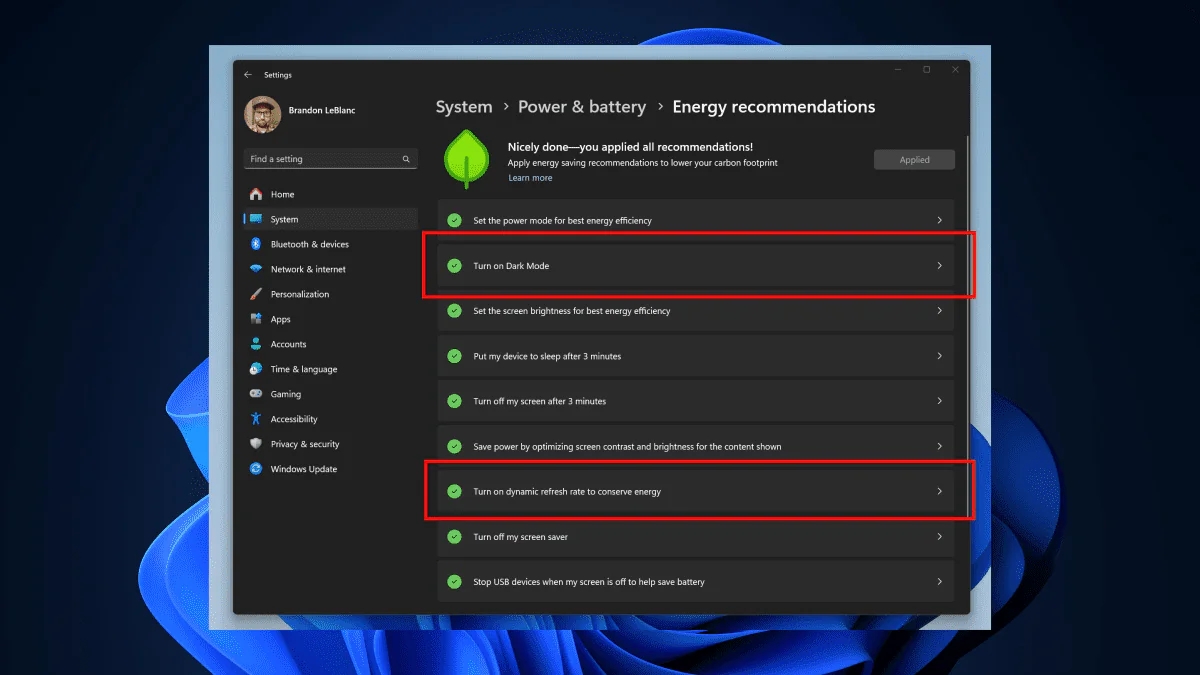This screenshot has width=1200, height=675.
Task: Click green checkmark beside Turn off my screen saver
Action: coord(455,537)
